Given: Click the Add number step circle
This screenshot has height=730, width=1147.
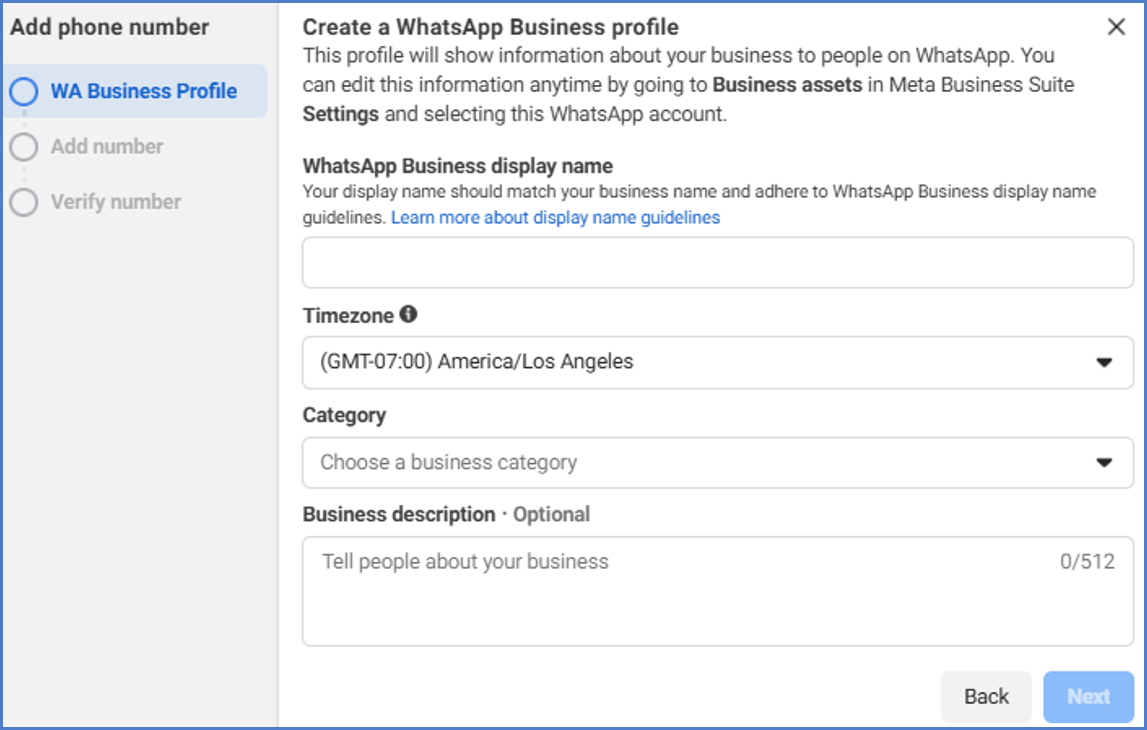Looking at the screenshot, I should 24,147.
